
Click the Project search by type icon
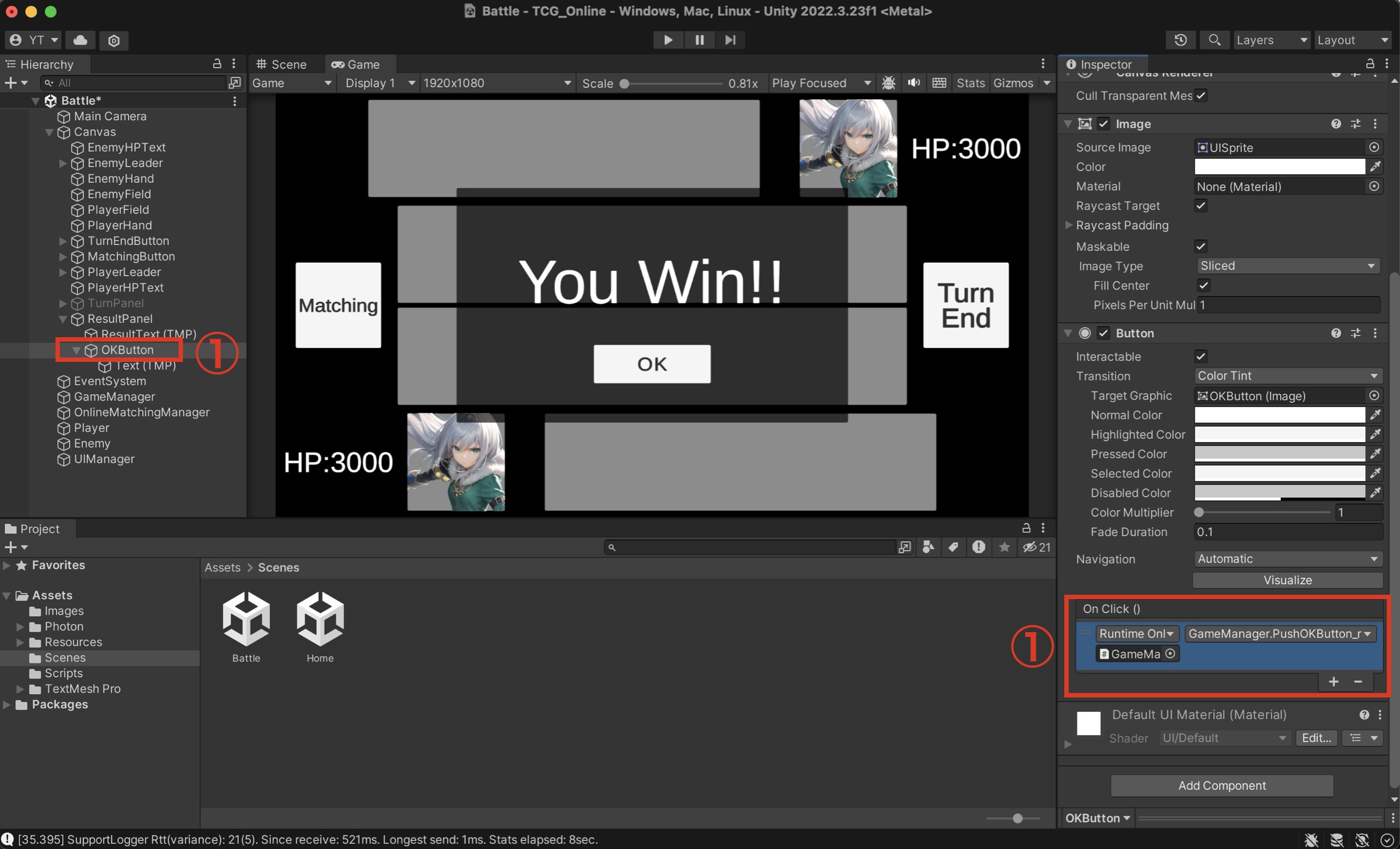928,547
